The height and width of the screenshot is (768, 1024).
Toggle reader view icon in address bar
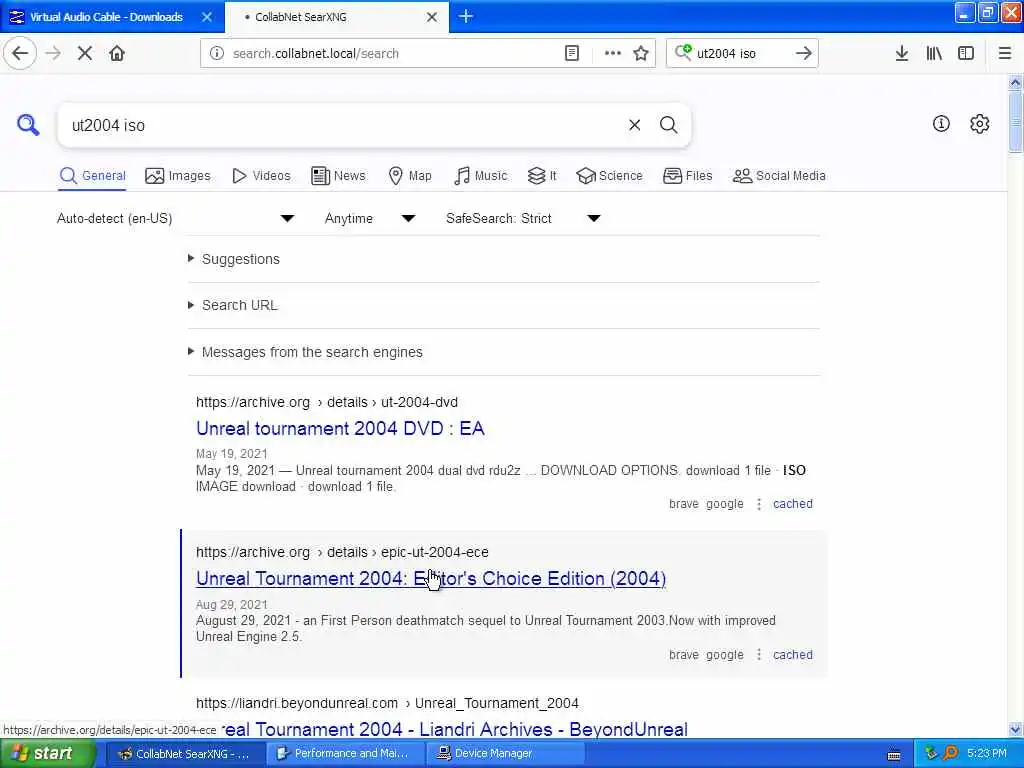(x=571, y=53)
